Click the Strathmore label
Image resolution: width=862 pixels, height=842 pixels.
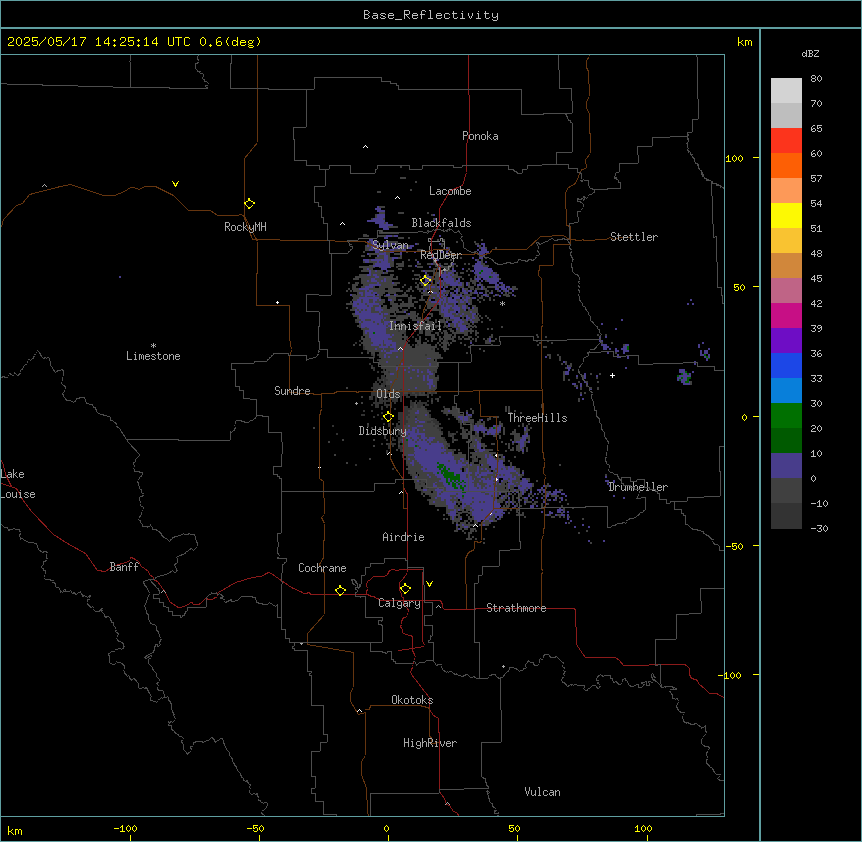(x=516, y=608)
